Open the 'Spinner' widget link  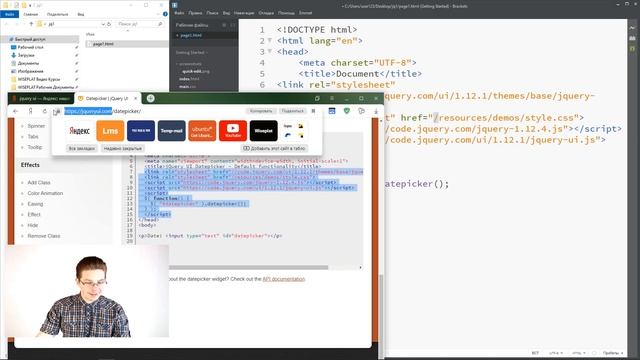point(36,126)
